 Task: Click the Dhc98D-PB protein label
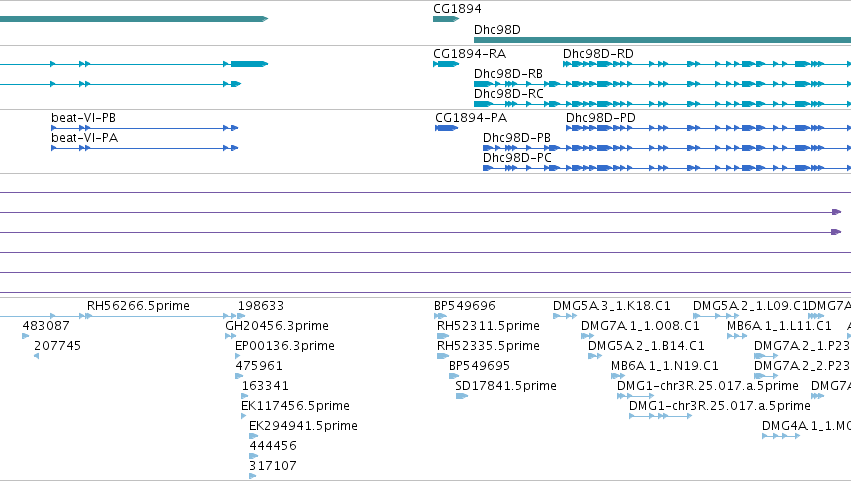tap(517, 138)
